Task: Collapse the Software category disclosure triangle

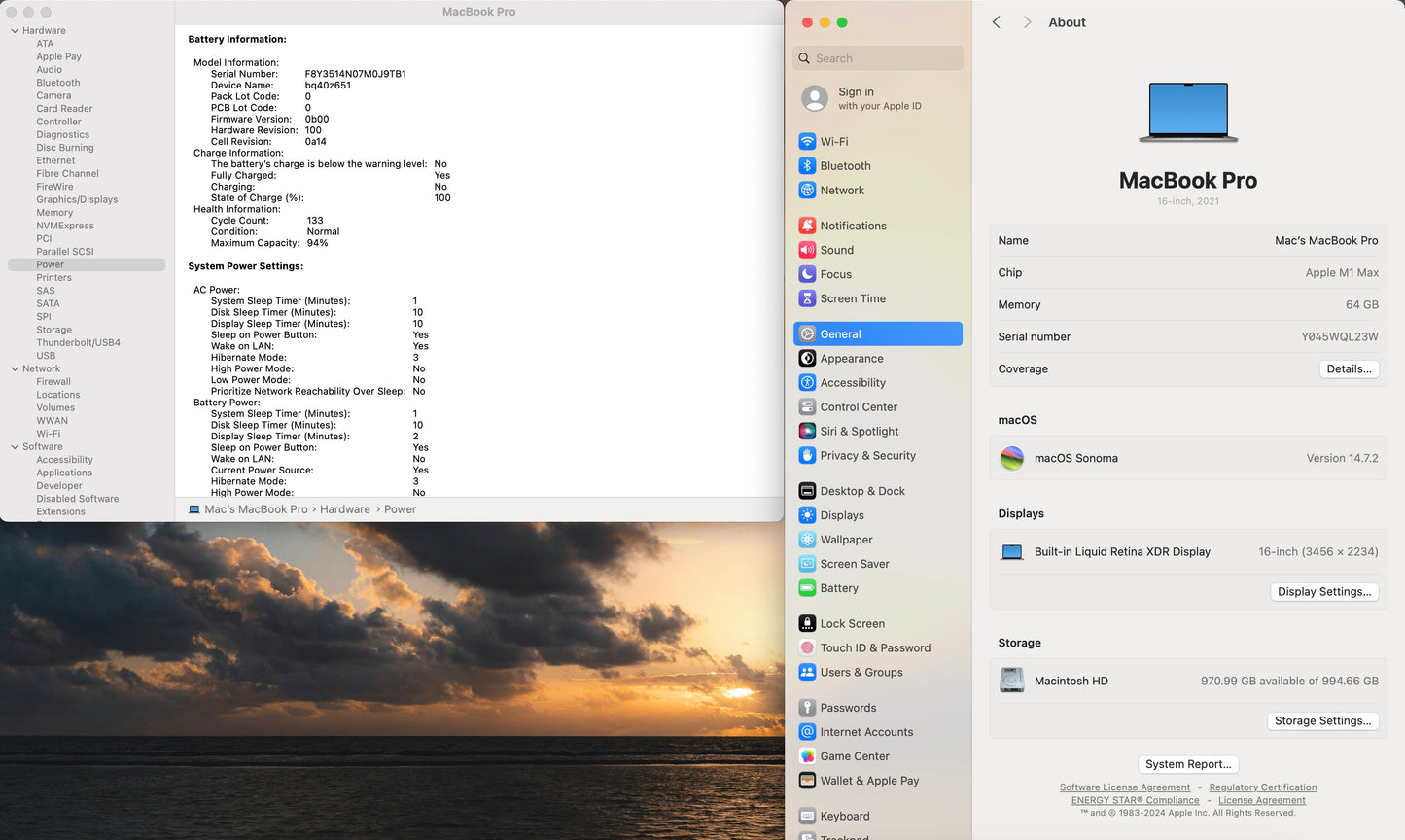Action: [15, 447]
